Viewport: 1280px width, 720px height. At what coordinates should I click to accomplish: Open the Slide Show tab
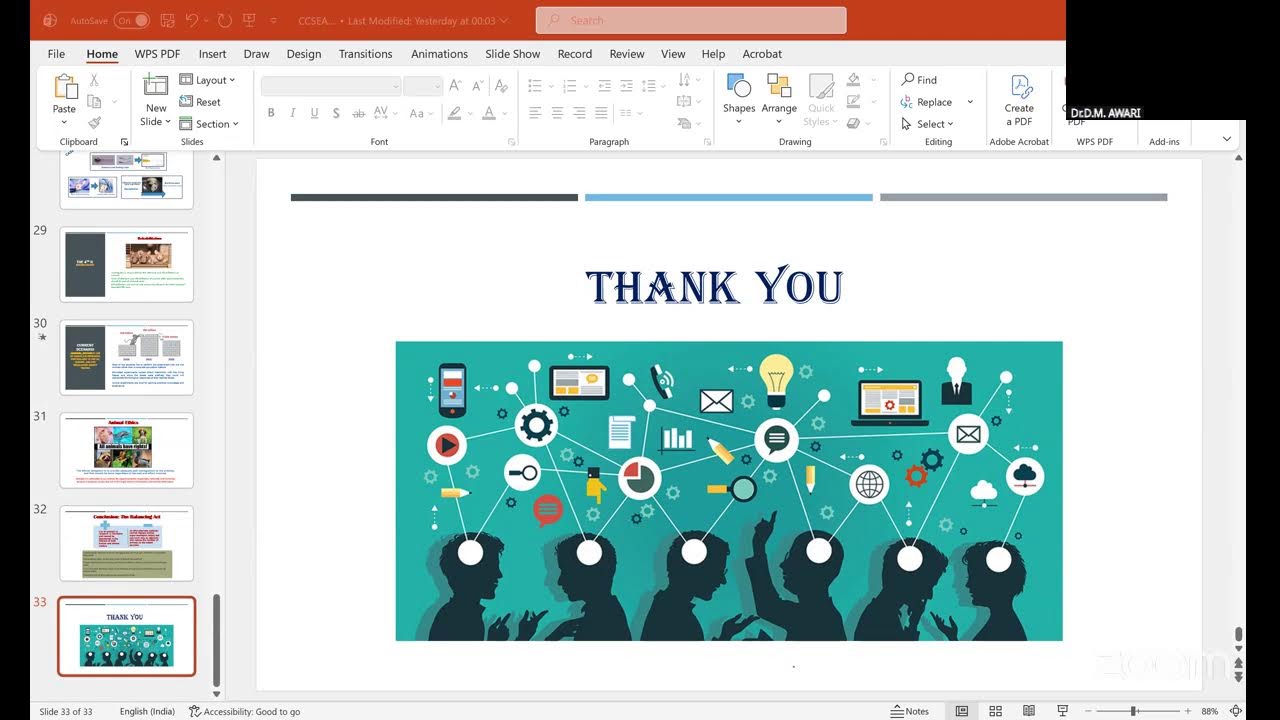tap(513, 54)
